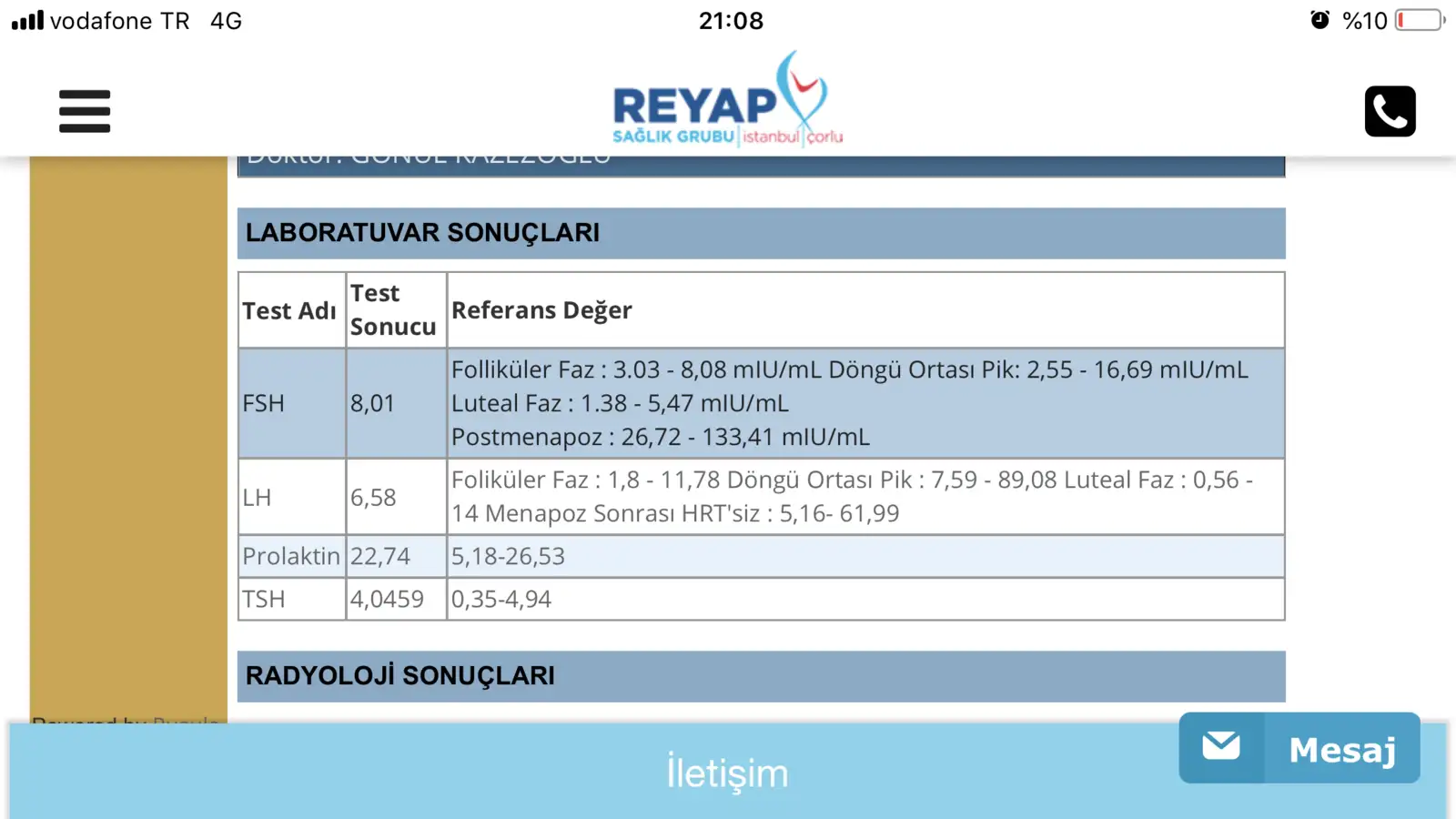Select the LH test name cell
This screenshot has width=1456, height=819.
tap(291, 497)
